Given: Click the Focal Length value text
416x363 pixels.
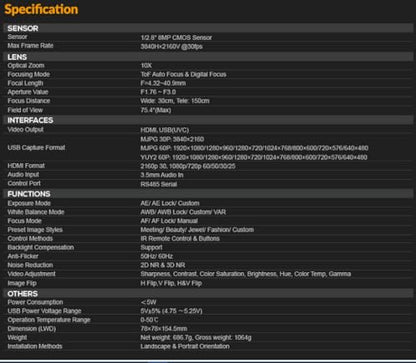Looking at the screenshot, I should [x=163, y=83].
